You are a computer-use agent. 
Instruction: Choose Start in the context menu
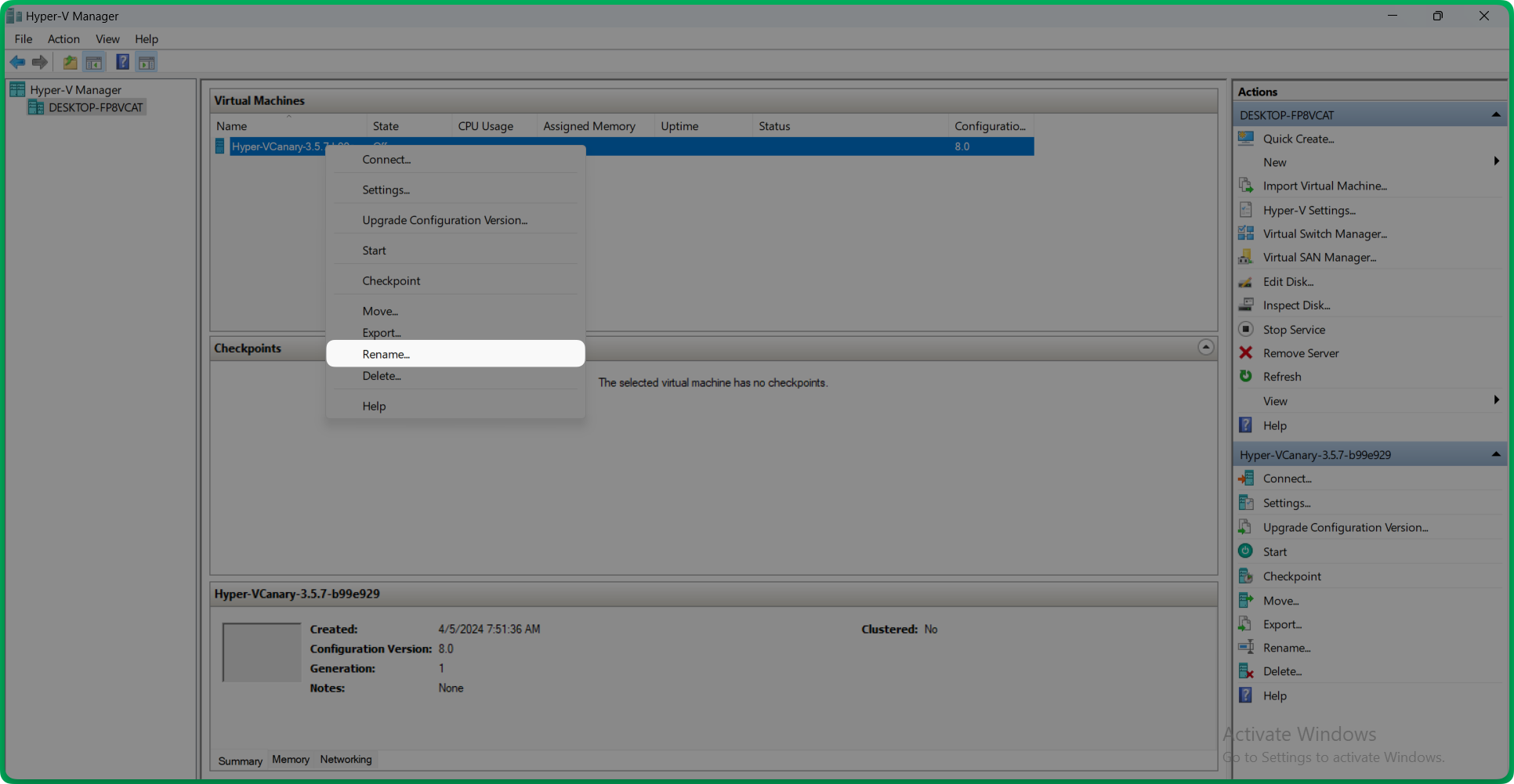click(455, 251)
